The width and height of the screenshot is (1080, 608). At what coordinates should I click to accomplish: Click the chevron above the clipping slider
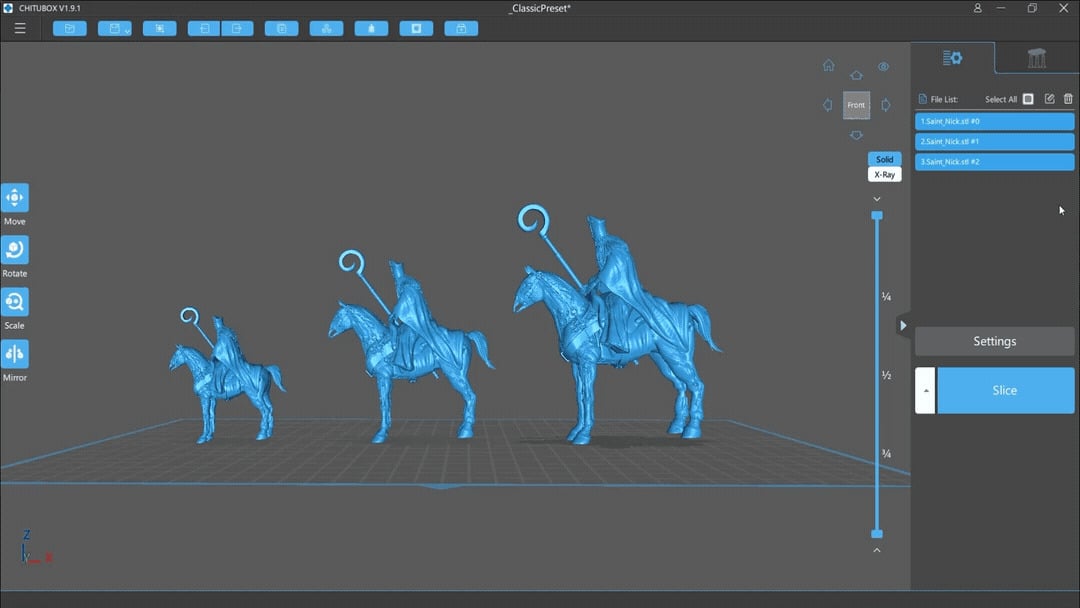point(877,198)
